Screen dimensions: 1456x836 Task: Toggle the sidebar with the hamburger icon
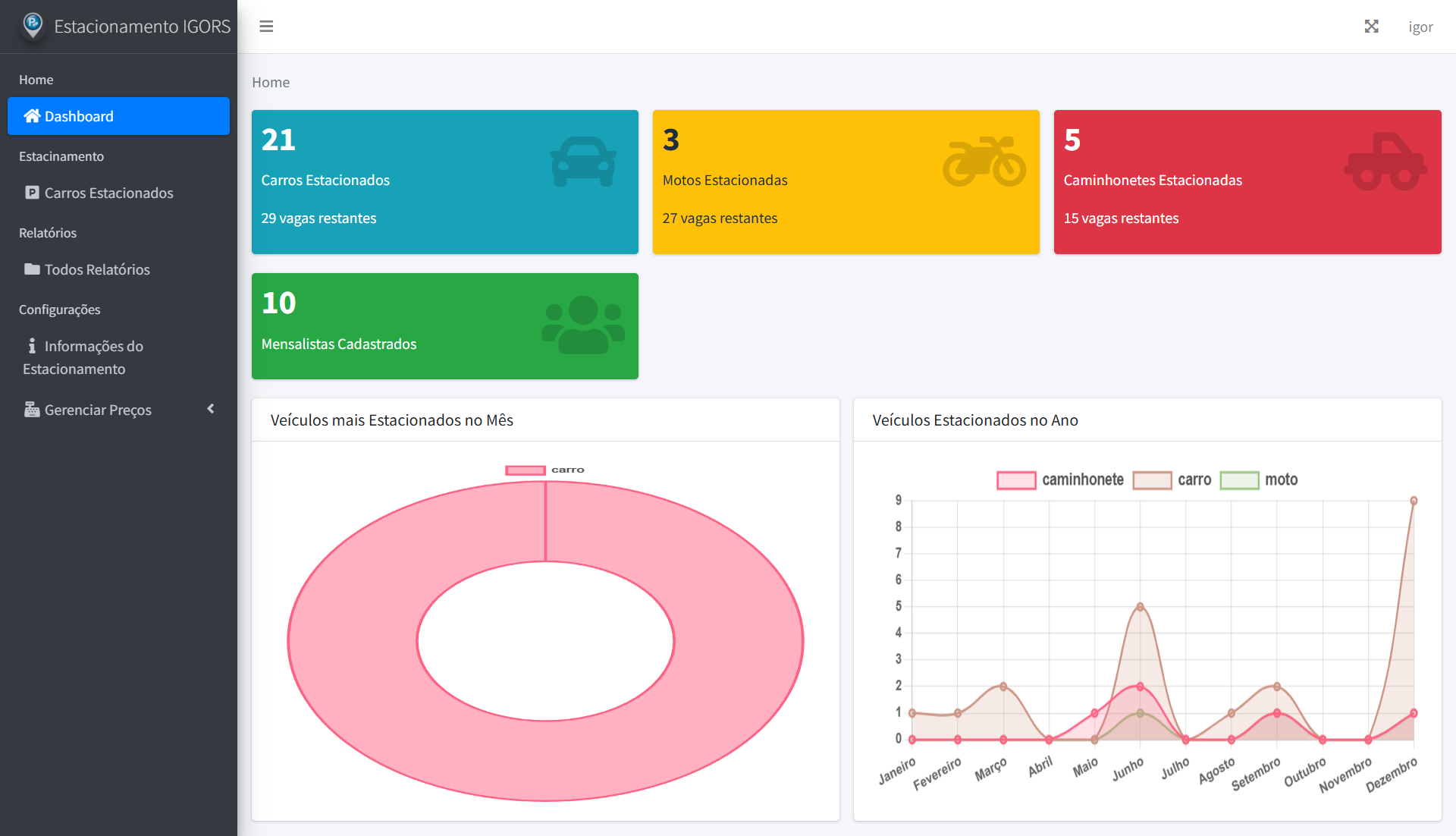265,26
